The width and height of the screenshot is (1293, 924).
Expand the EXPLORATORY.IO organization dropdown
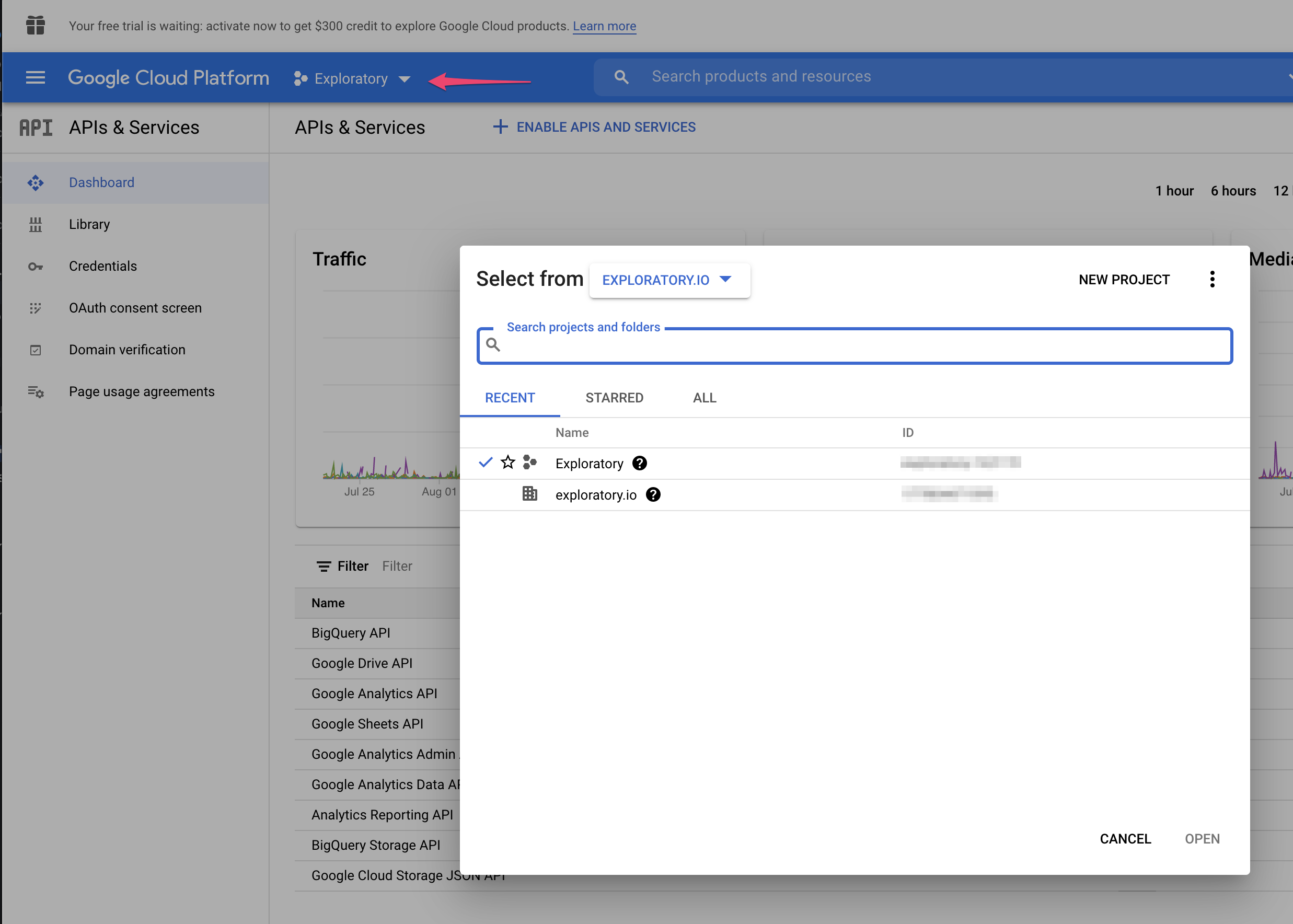(669, 280)
